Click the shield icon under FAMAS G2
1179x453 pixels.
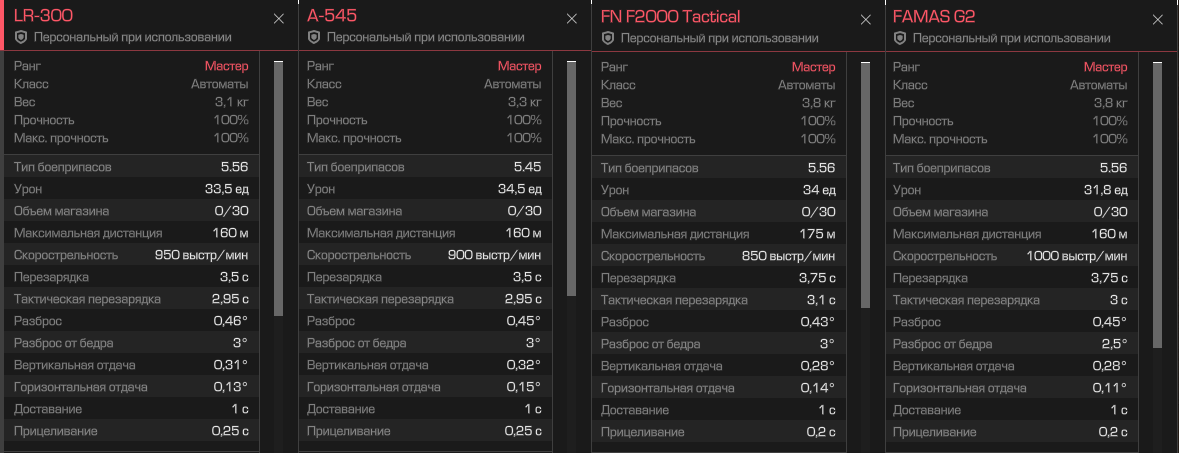pyautogui.click(x=899, y=38)
